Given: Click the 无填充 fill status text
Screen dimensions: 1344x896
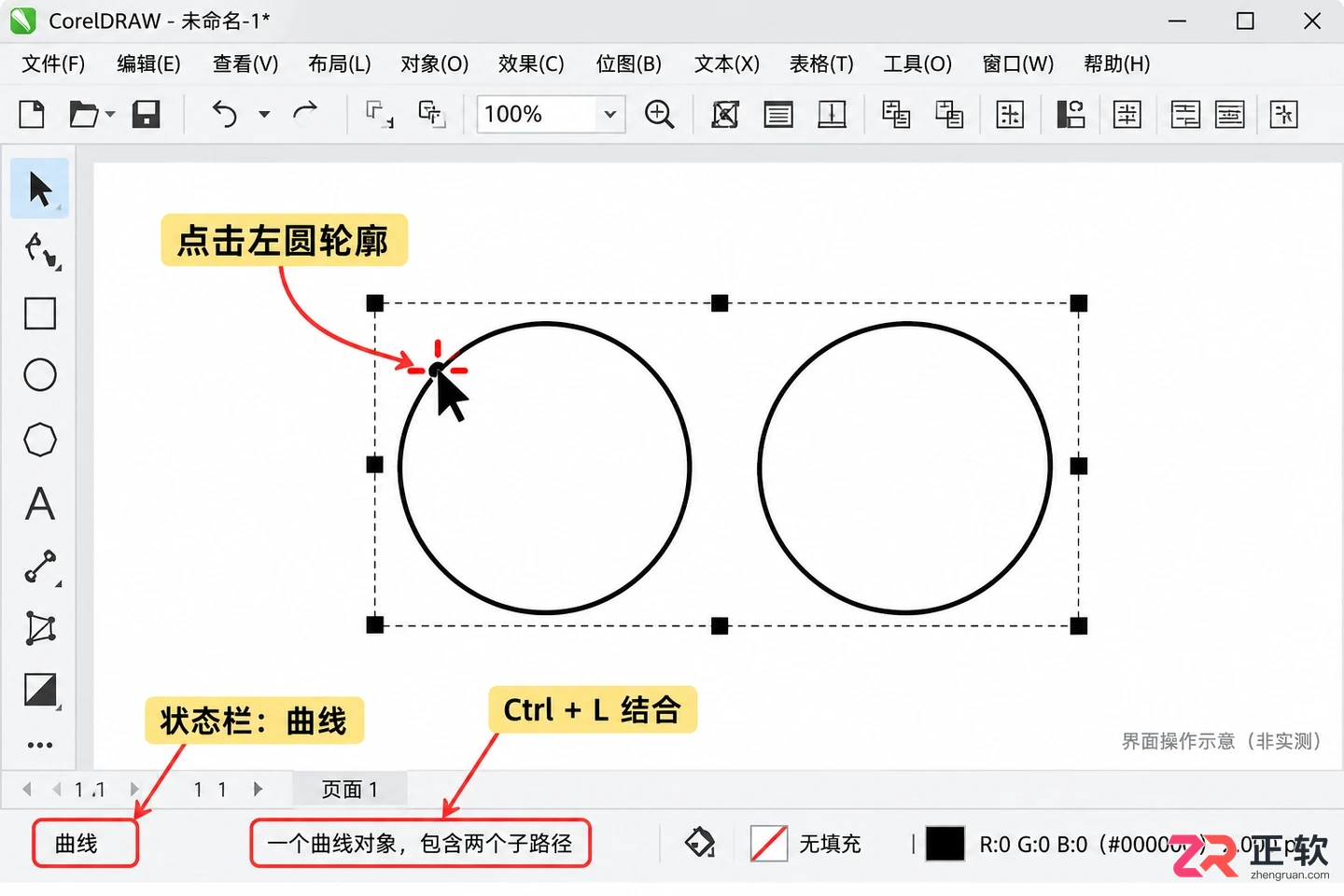Looking at the screenshot, I should 830,844.
